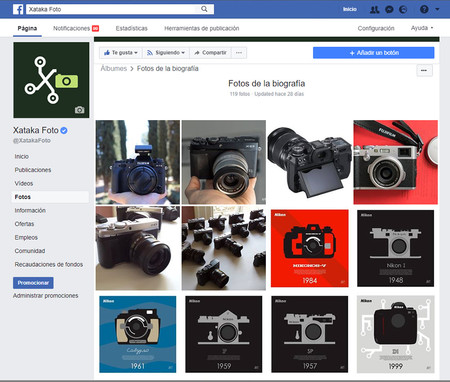Select Empleos in the sidebar
The height and width of the screenshot is (382, 450).
coord(26,237)
